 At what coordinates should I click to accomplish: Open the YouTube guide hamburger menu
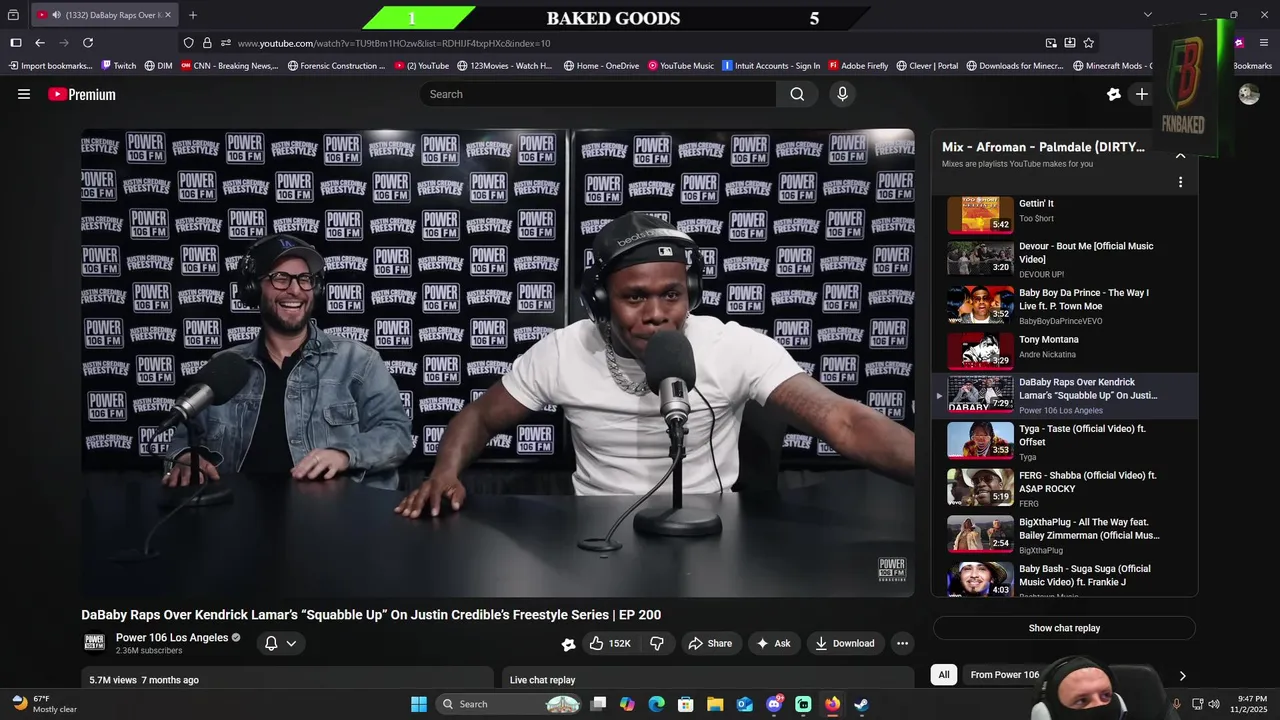(x=24, y=94)
